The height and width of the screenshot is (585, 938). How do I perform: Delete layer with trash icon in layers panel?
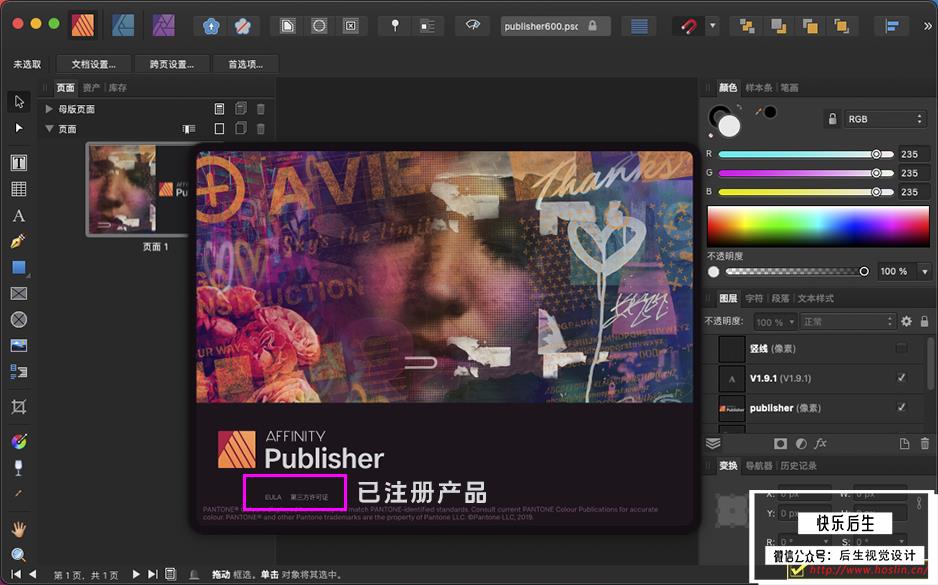925,443
